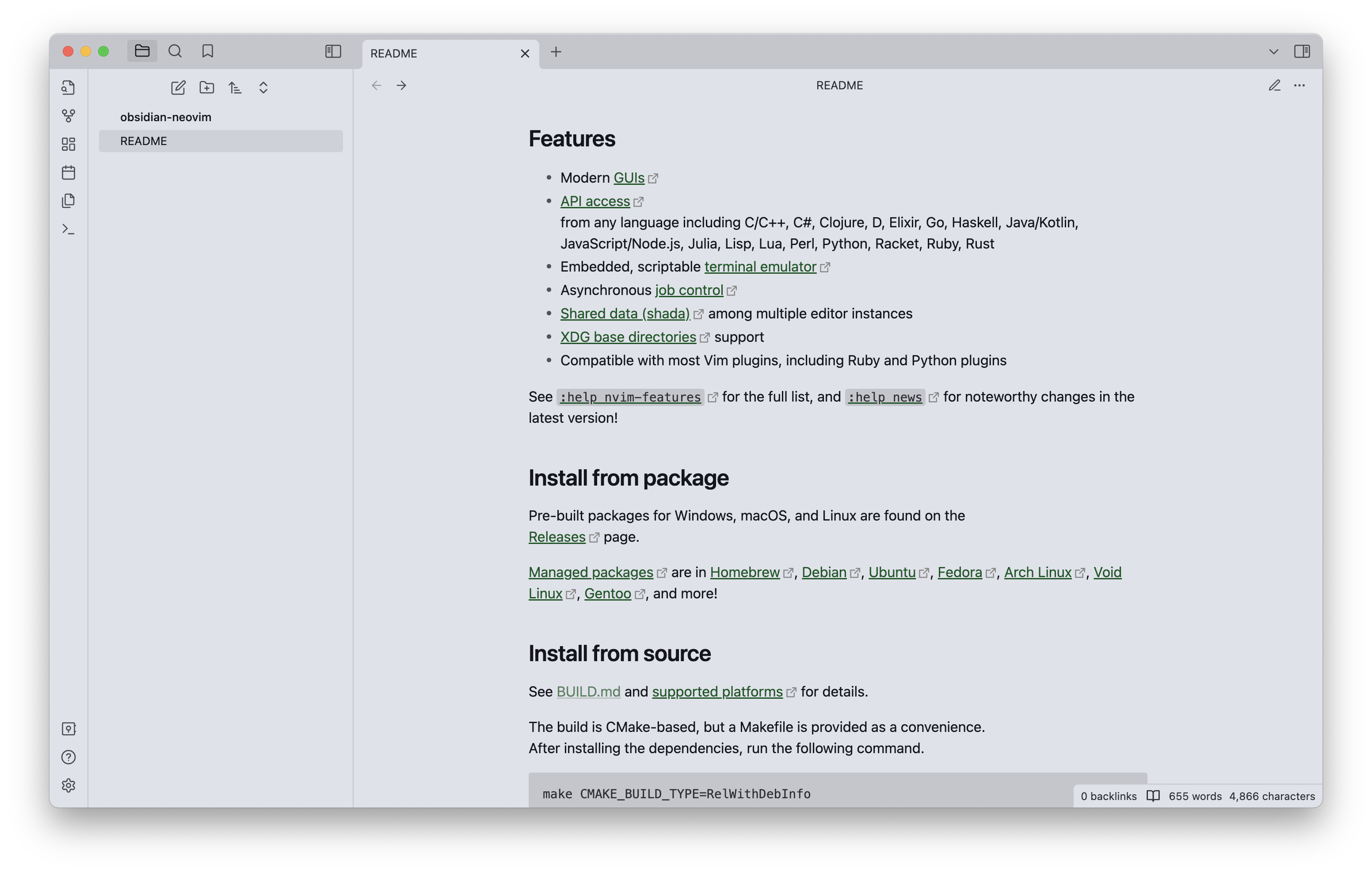Open the search pane magnifier icon
Viewport: 1372px width, 873px height.
175,51
